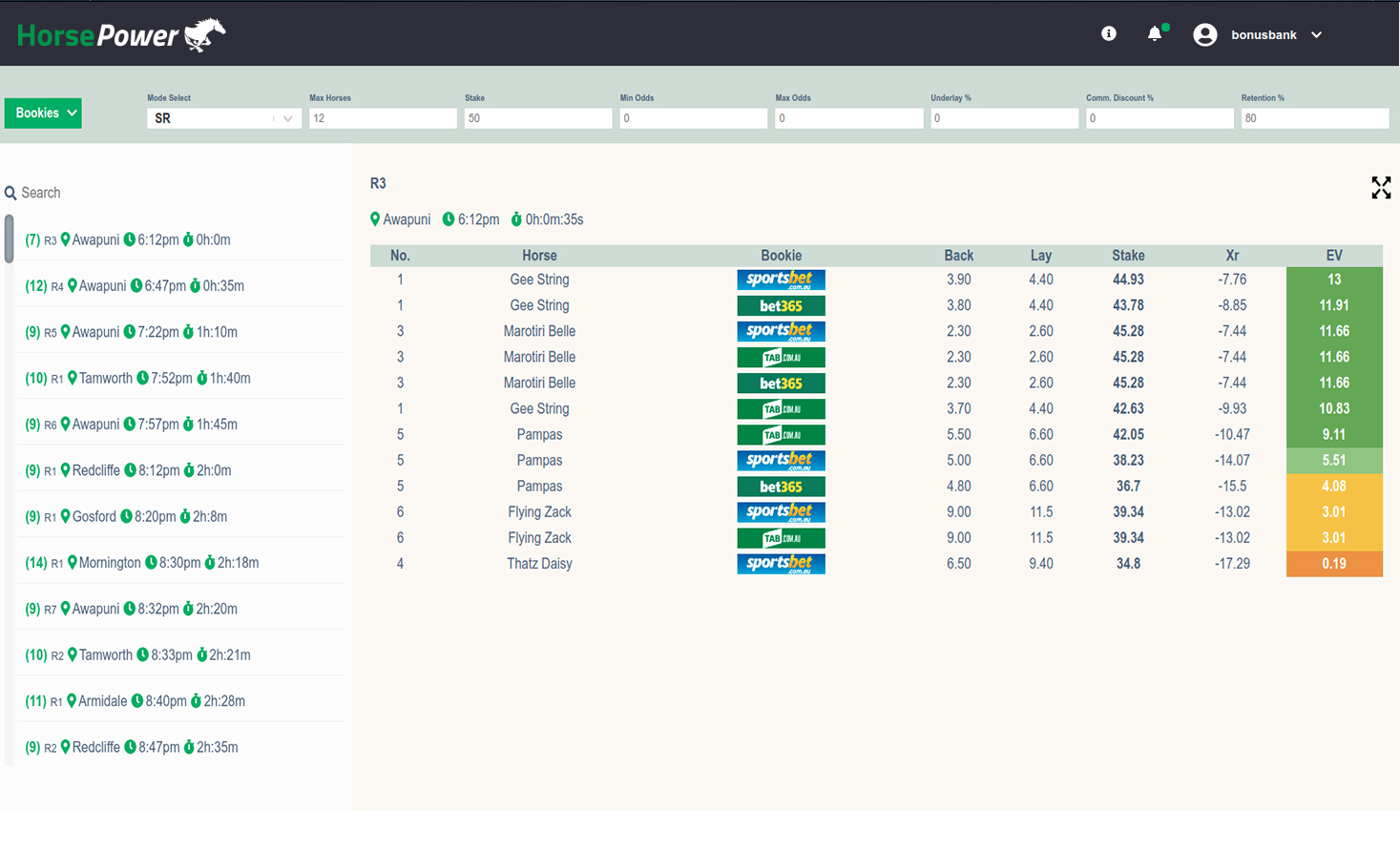The image size is (1400, 851).
Task: Select the R1 Gosford 8:20pm race
Action: pyautogui.click(x=180, y=516)
